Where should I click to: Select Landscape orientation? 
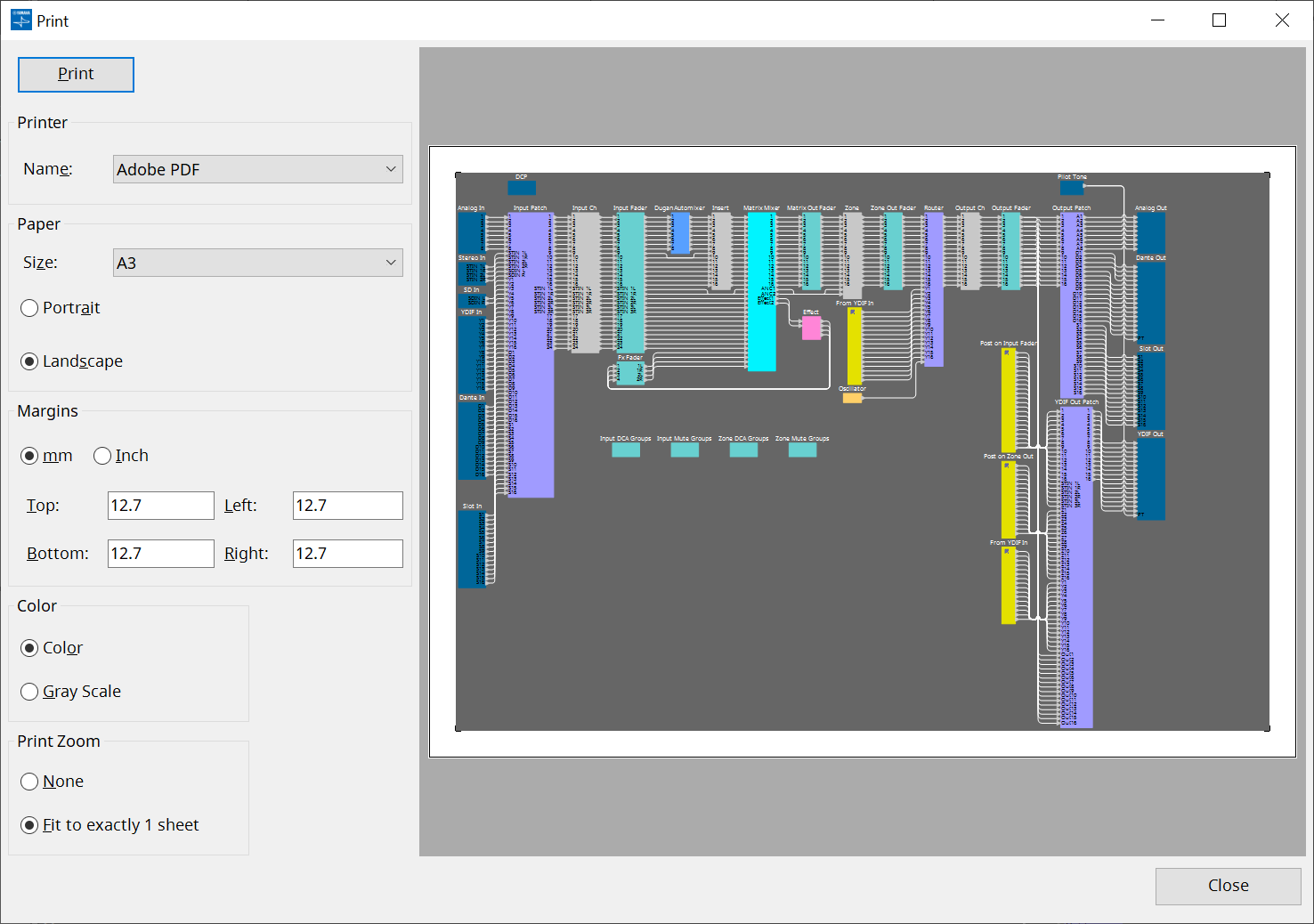[x=29, y=361]
